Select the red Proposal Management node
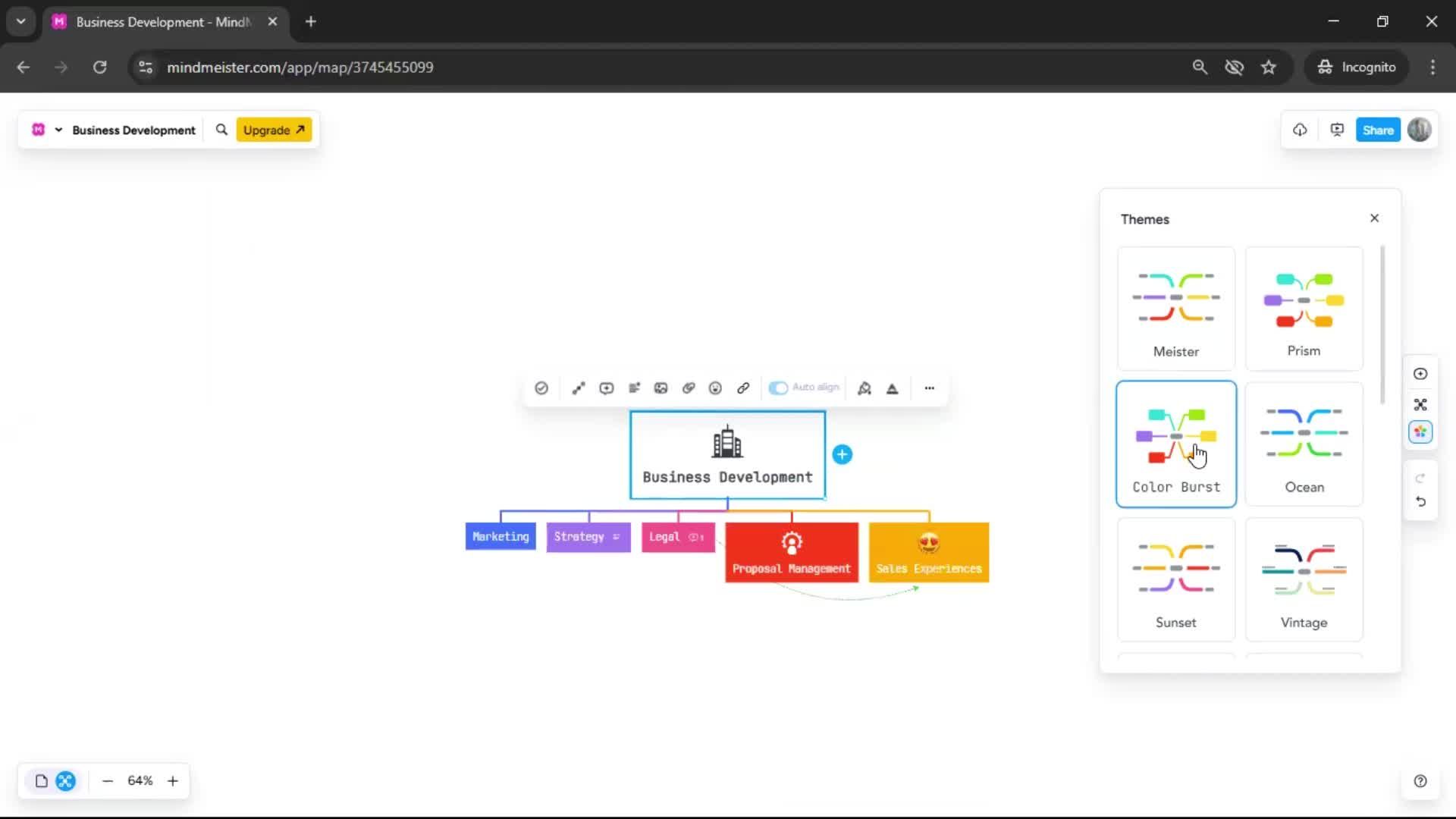This screenshot has height=819, width=1456. pyautogui.click(x=791, y=553)
